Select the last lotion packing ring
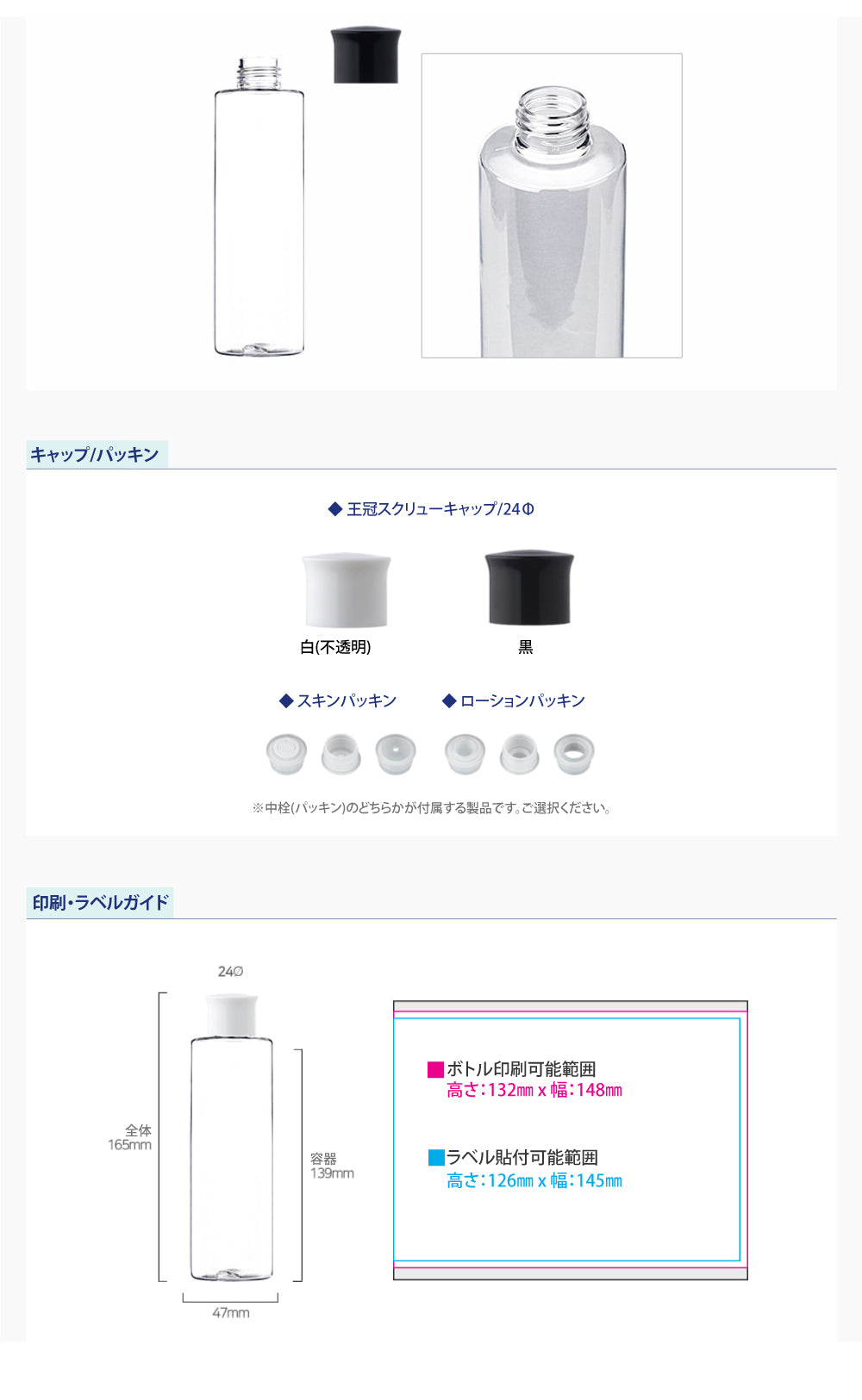Image resolution: width=862 pixels, height=1400 pixels. [573, 754]
